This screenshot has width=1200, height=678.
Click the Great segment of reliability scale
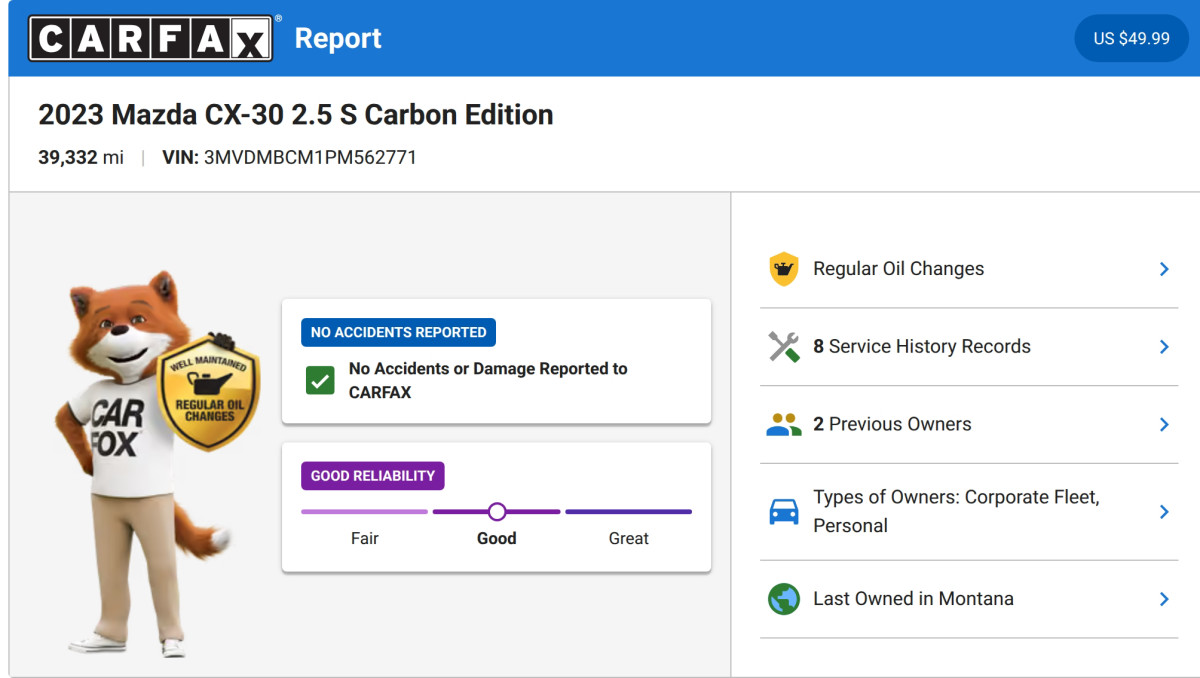pyautogui.click(x=629, y=512)
